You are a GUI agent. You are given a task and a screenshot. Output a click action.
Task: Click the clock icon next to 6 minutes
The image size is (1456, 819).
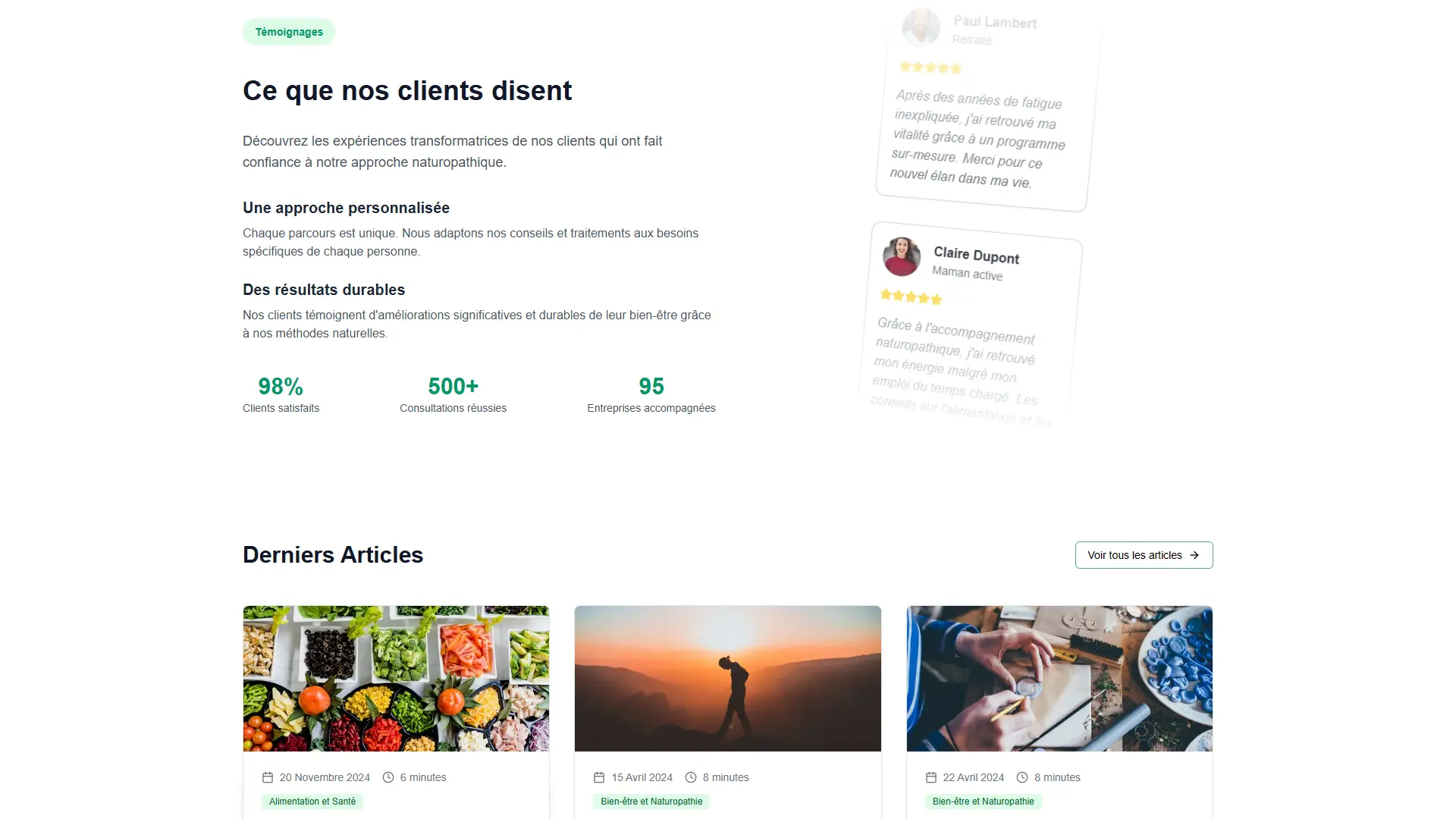click(388, 777)
